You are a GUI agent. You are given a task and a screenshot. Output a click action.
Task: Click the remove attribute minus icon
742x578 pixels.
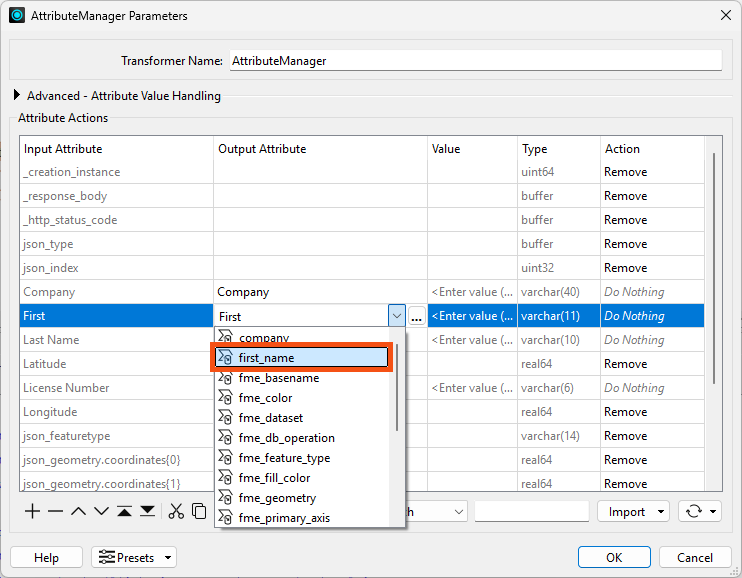[55, 511]
